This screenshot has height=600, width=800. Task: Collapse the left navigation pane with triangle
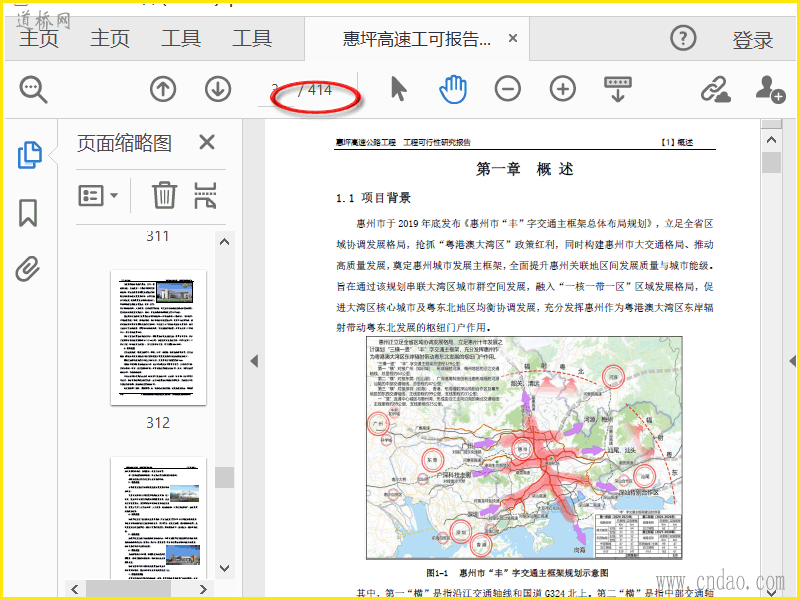pyautogui.click(x=254, y=361)
